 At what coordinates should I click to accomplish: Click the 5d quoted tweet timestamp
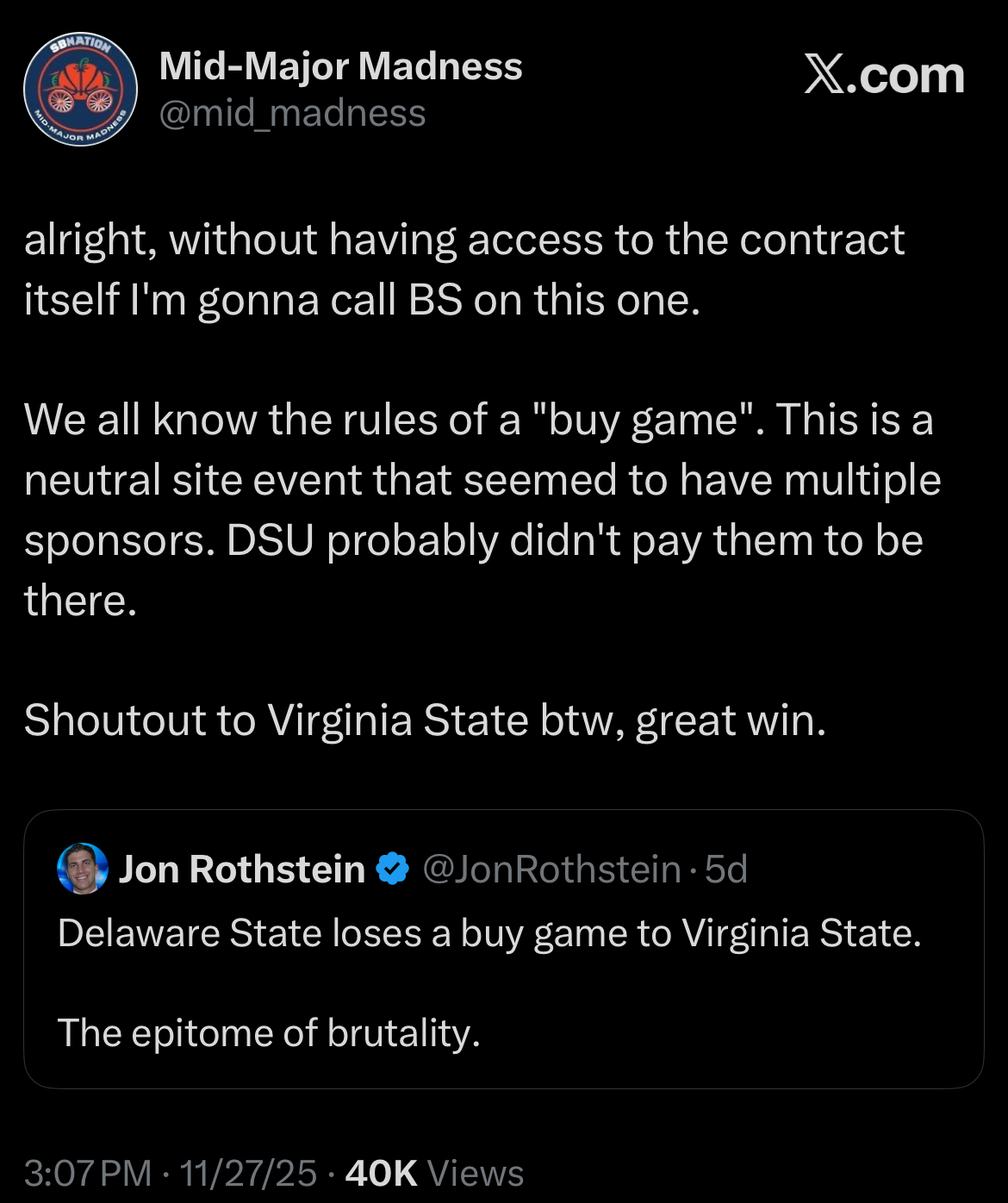tap(725, 869)
